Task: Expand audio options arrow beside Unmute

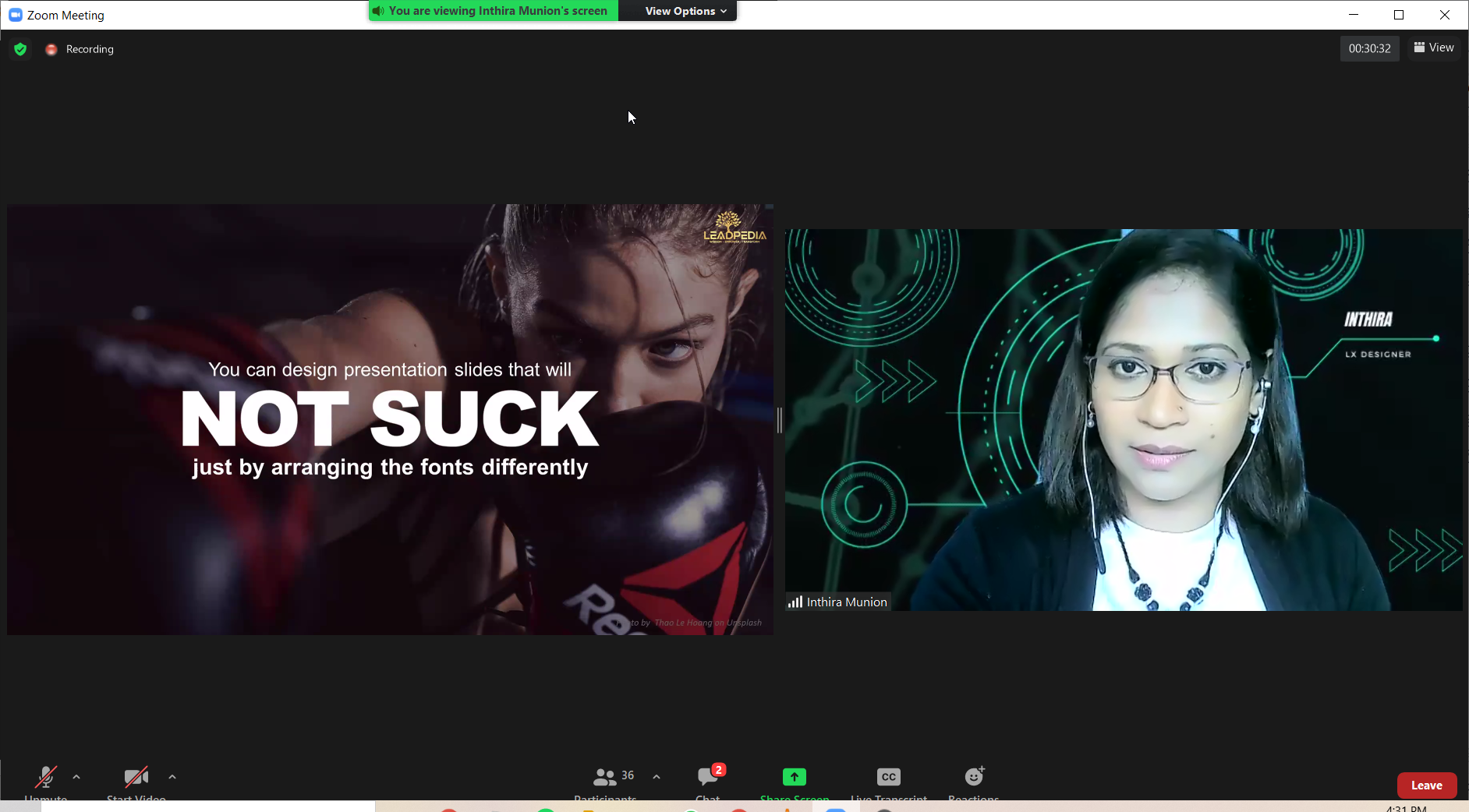Action: point(76,777)
